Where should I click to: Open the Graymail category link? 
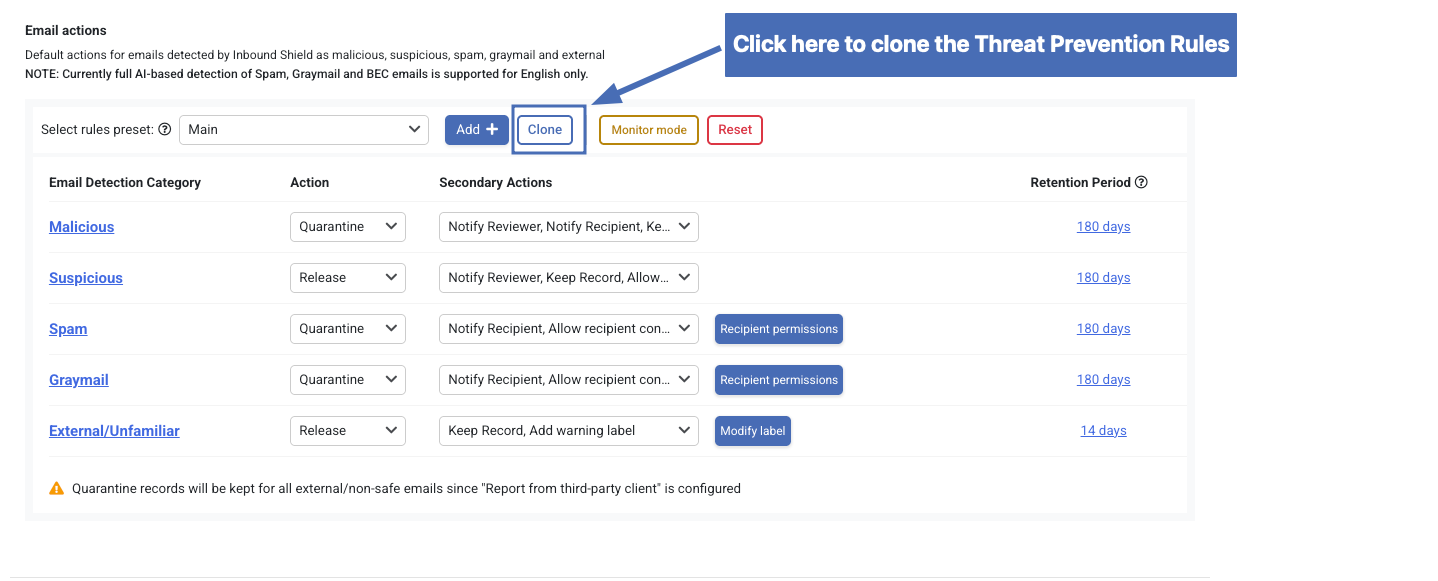pyautogui.click(x=79, y=380)
